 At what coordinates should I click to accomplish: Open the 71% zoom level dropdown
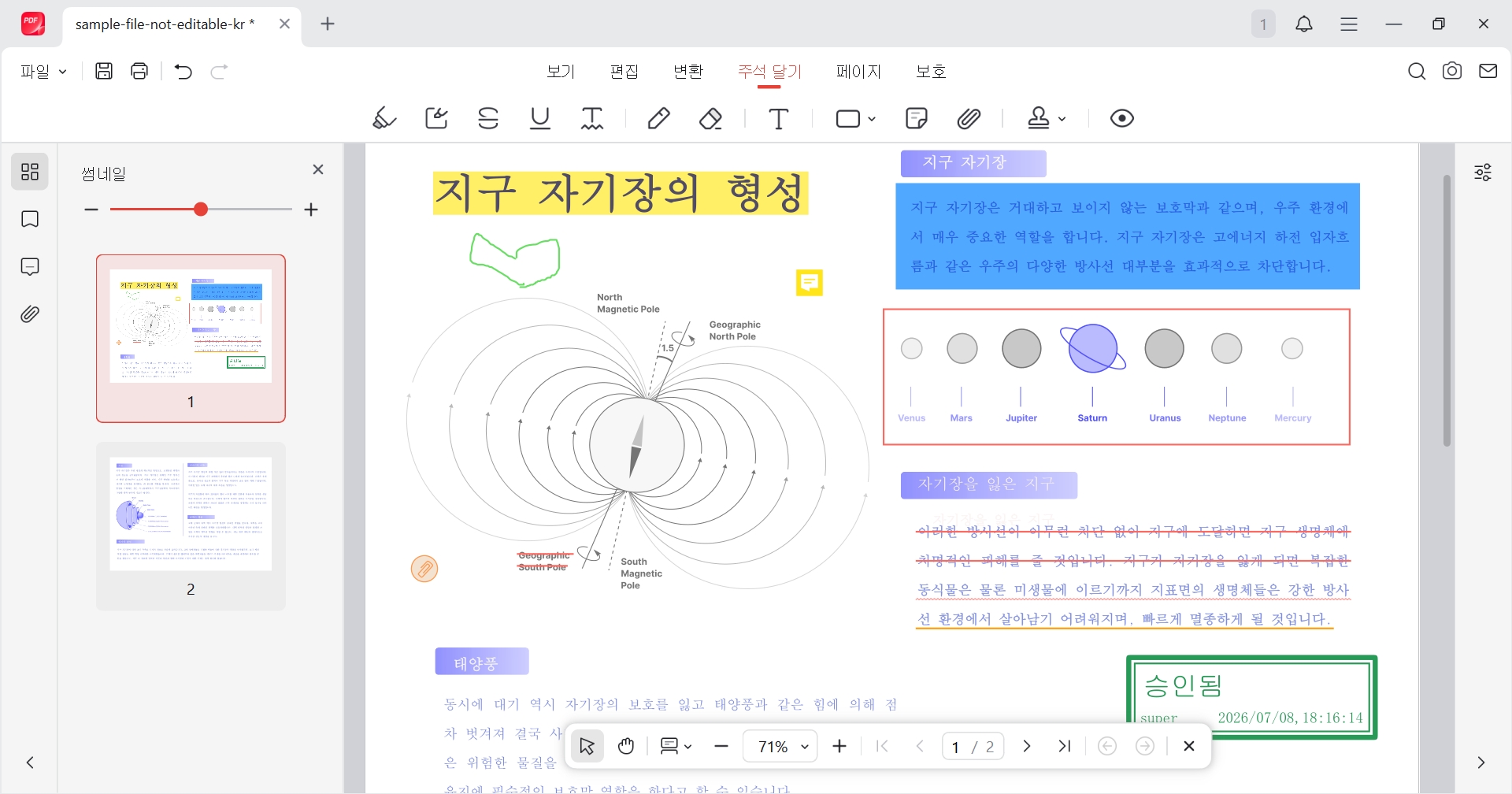tap(780, 746)
